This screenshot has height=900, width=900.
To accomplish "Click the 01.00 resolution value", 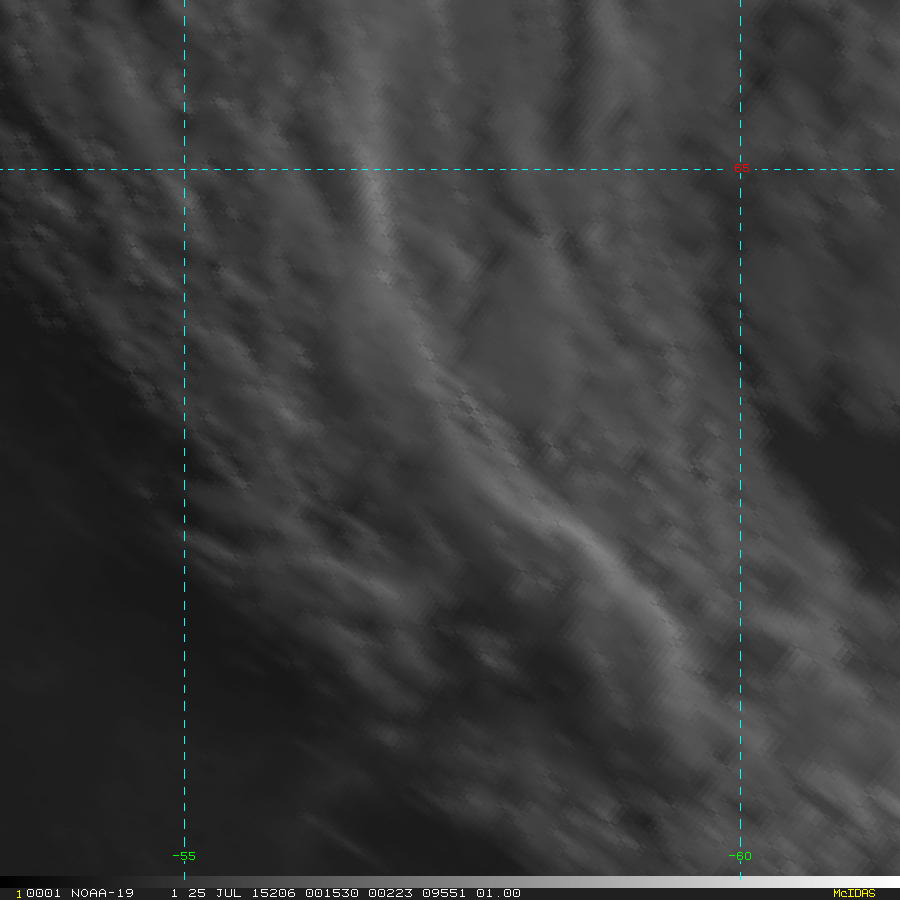I will tap(498, 893).
